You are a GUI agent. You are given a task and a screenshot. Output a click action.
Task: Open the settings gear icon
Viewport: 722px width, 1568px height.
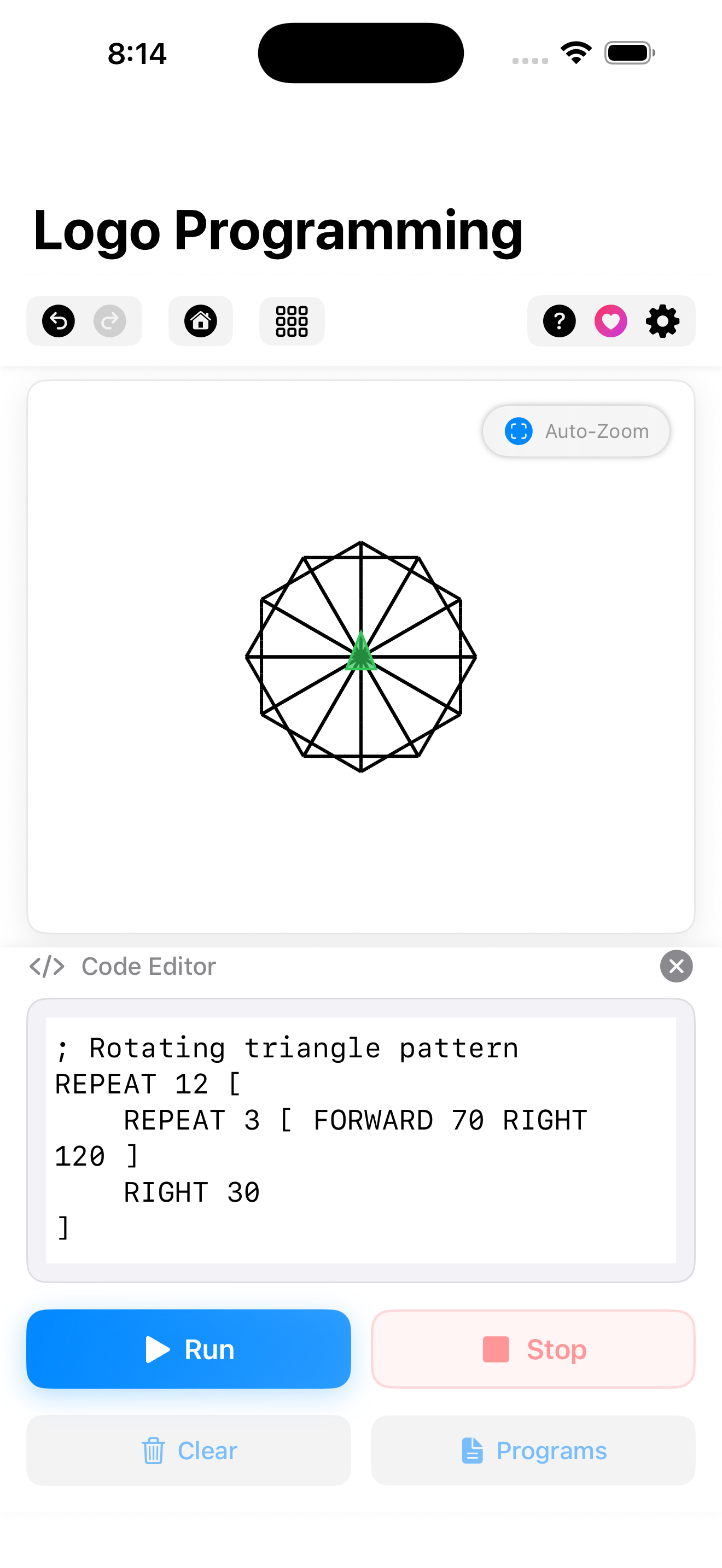(662, 321)
